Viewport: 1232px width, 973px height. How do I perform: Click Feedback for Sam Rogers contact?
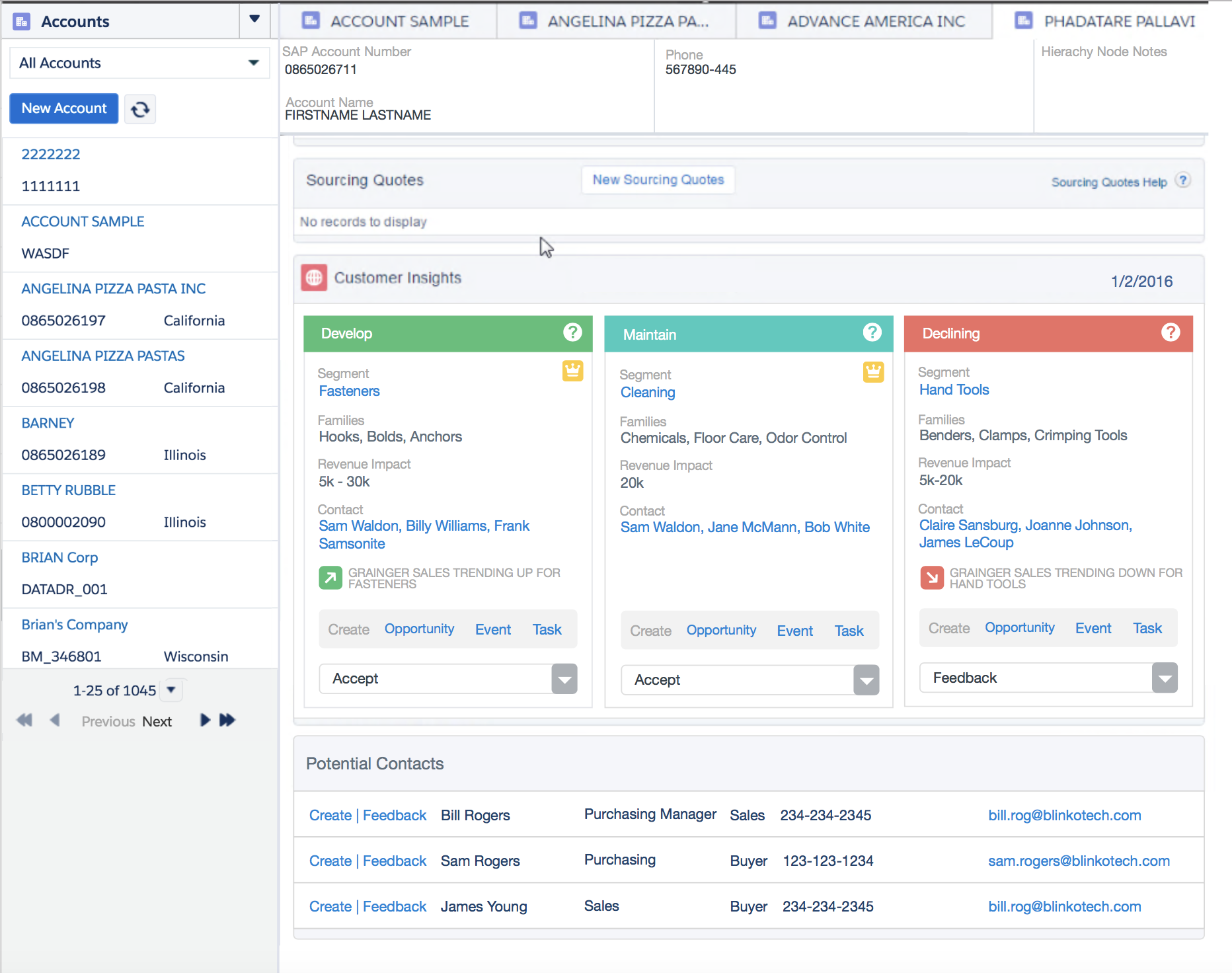[395, 861]
